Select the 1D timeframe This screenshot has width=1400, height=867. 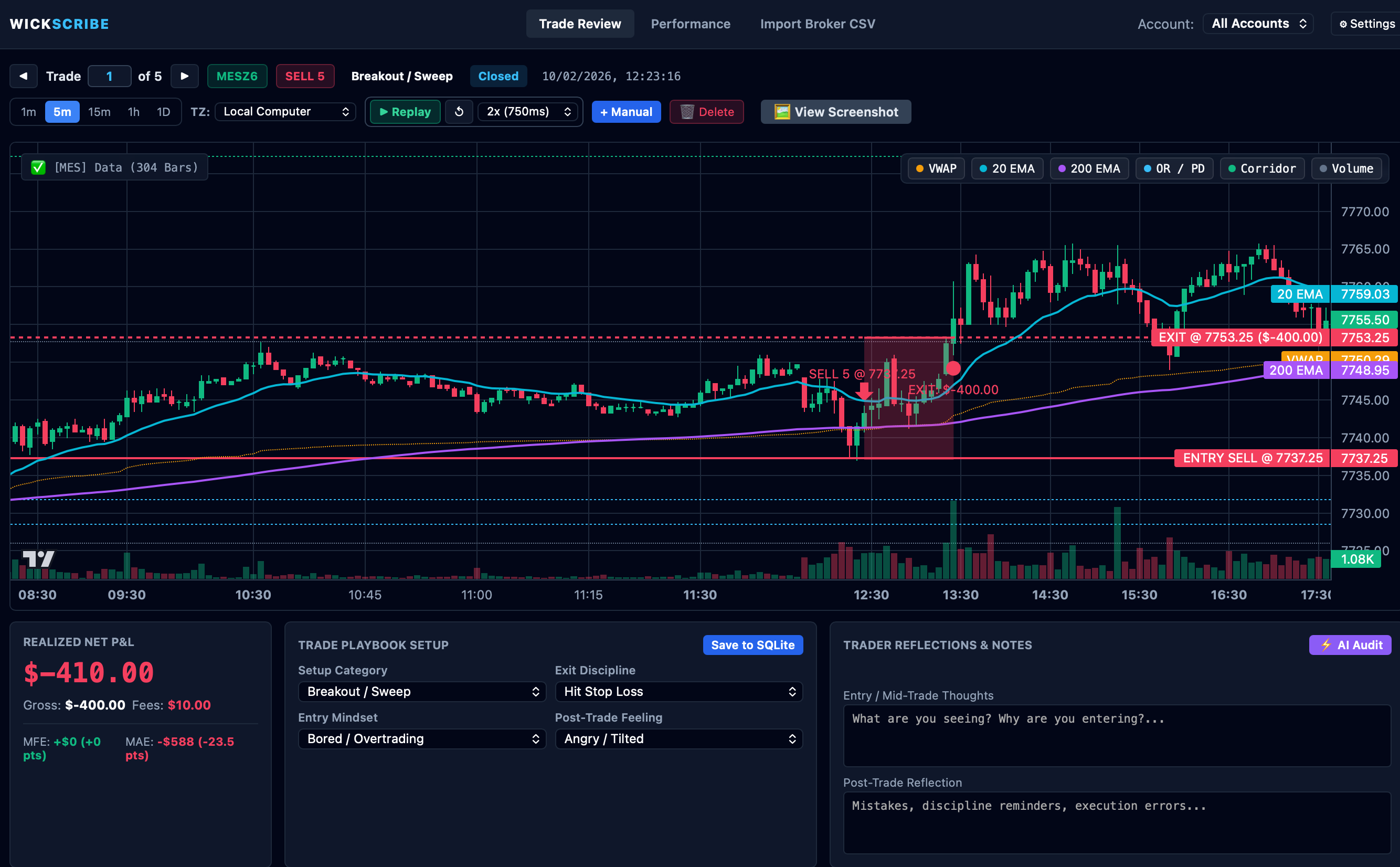click(163, 112)
